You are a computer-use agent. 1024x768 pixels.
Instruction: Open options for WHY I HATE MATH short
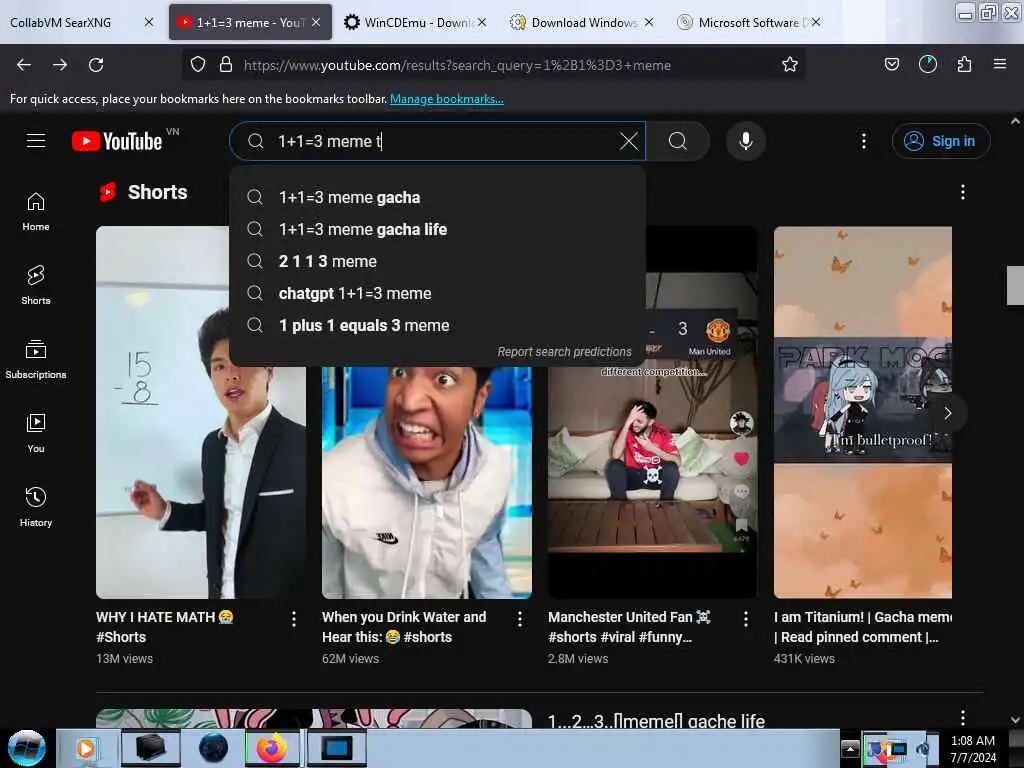tap(294, 619)
